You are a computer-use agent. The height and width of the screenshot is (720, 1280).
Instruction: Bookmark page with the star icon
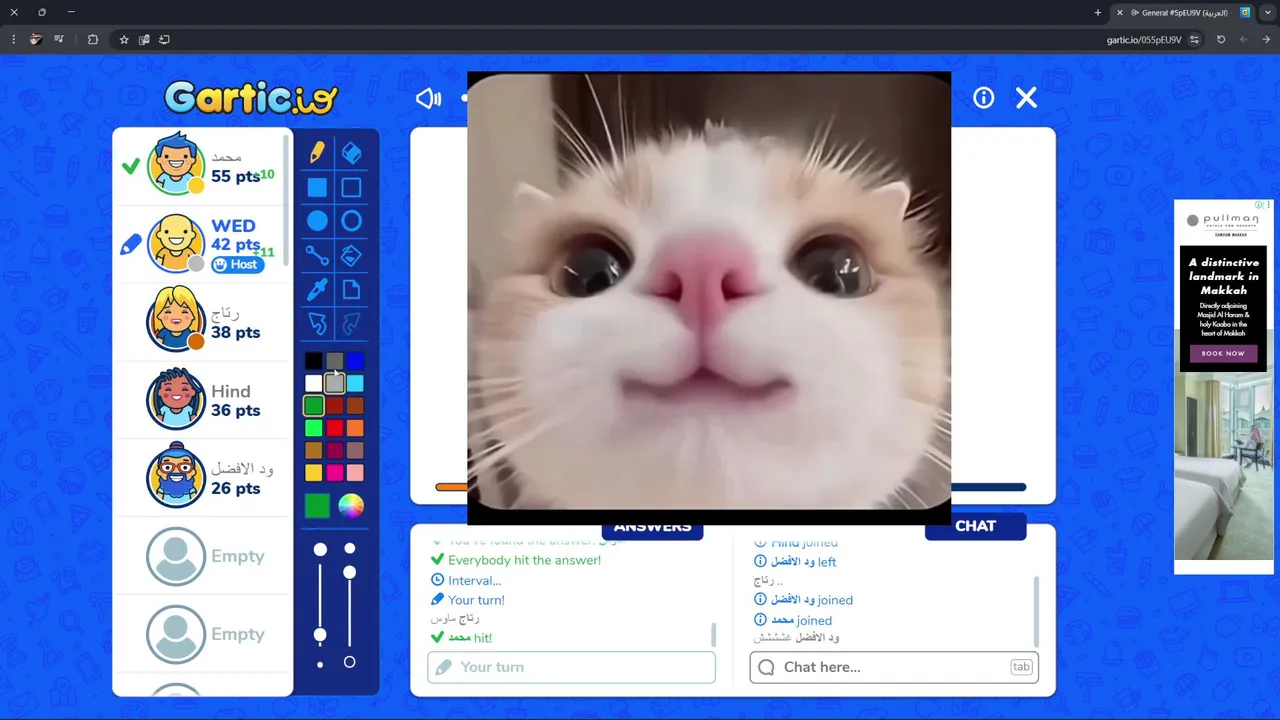point(124,40)
